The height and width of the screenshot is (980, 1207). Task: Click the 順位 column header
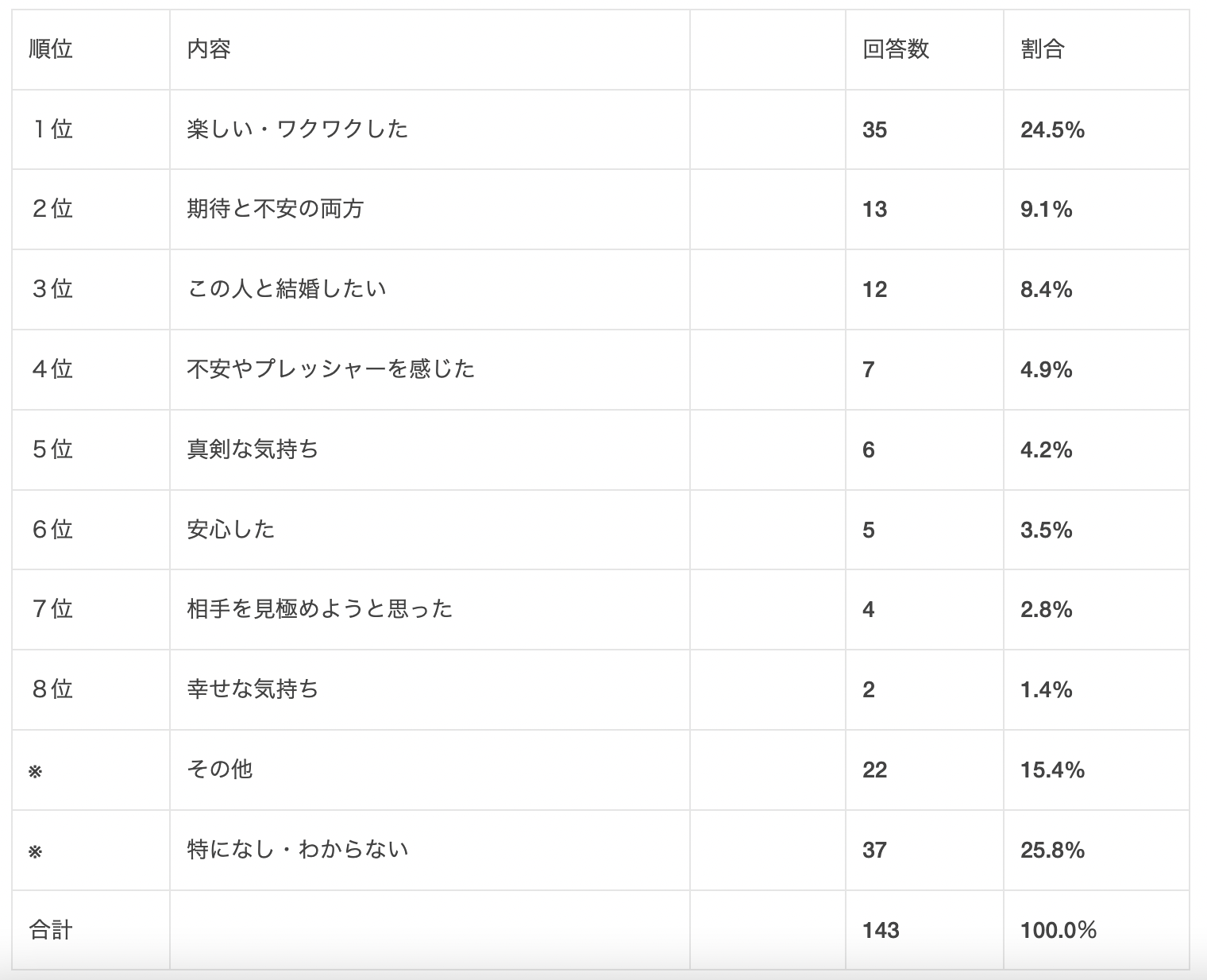coord(51,49)
